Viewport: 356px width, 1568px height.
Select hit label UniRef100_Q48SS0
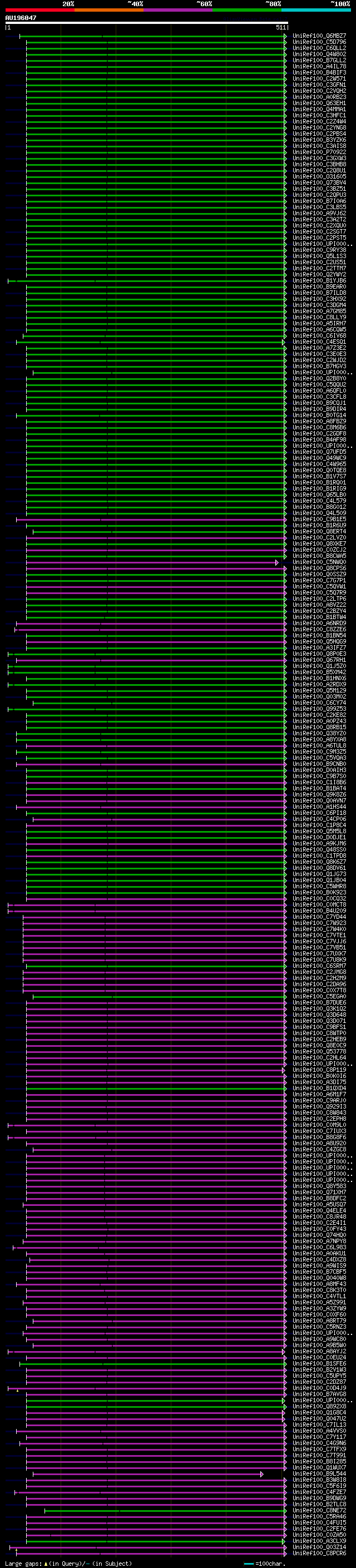click(x=319, y=849)
